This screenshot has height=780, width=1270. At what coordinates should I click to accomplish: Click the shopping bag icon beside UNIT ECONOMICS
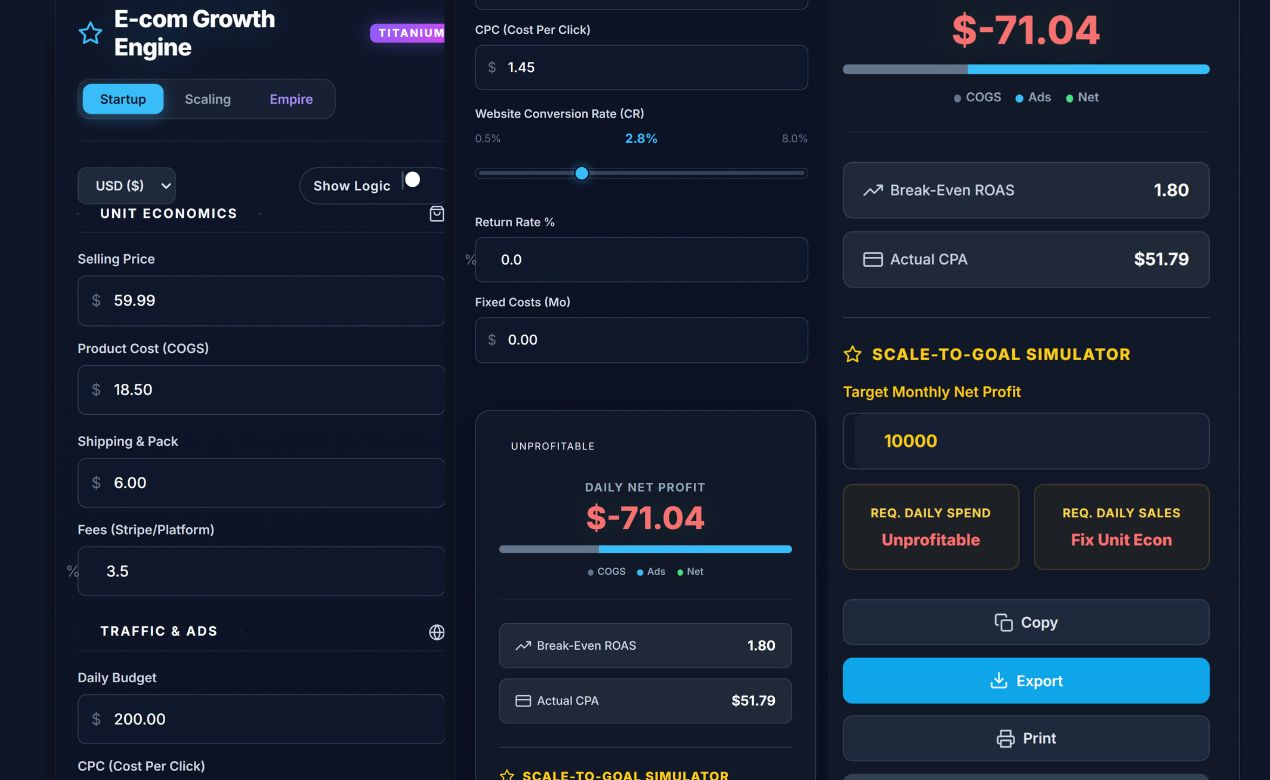tap(436, 213)
